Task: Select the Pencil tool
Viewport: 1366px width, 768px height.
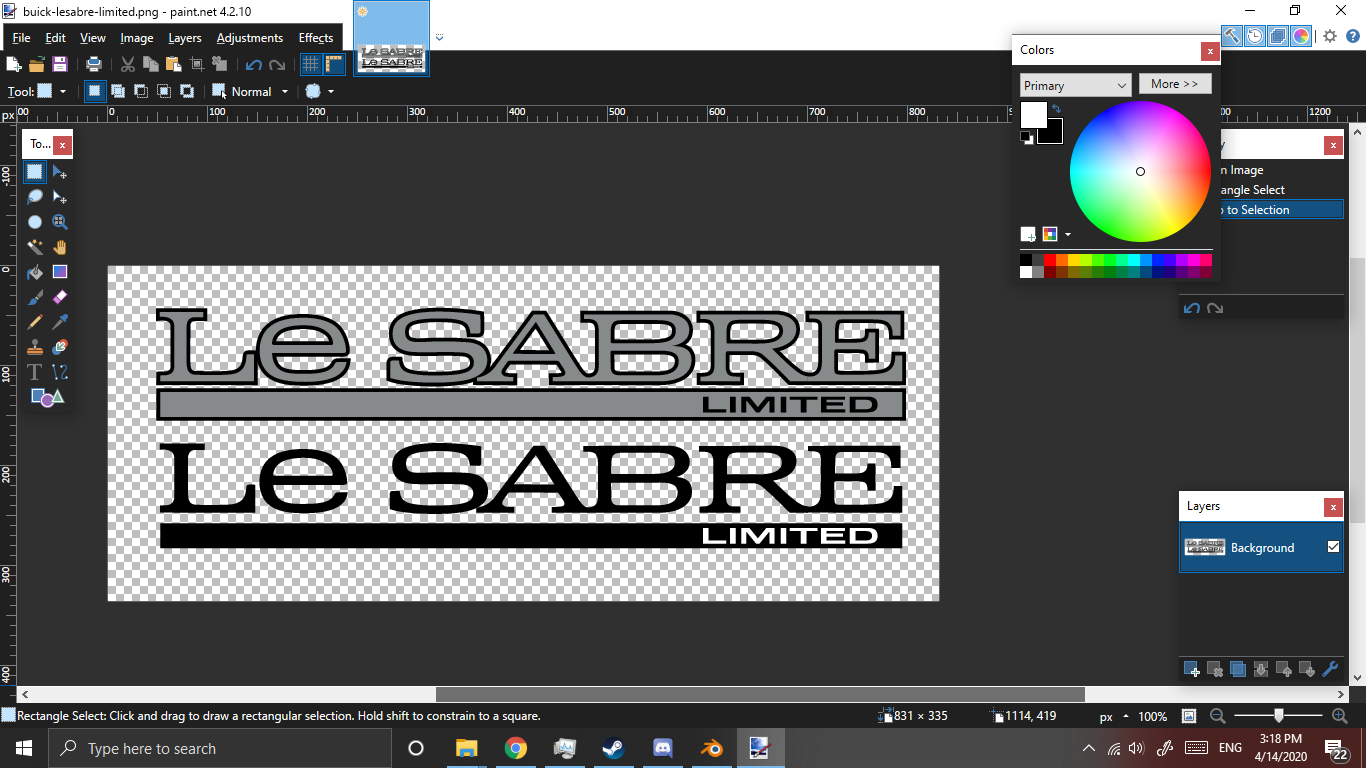Action: click(x=35, y=322)
